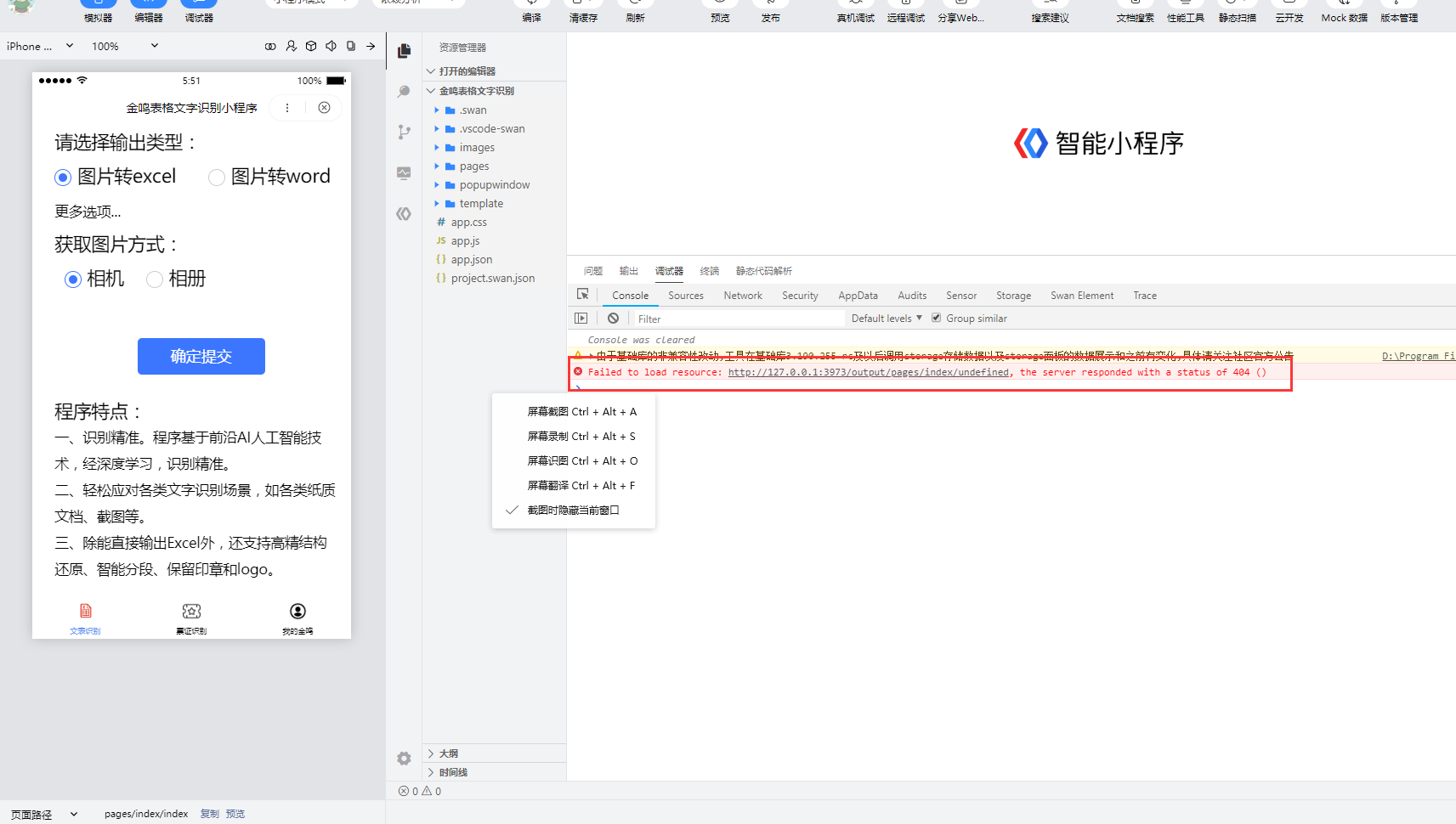Toggle the Group similar checkbox

point(936,319)
